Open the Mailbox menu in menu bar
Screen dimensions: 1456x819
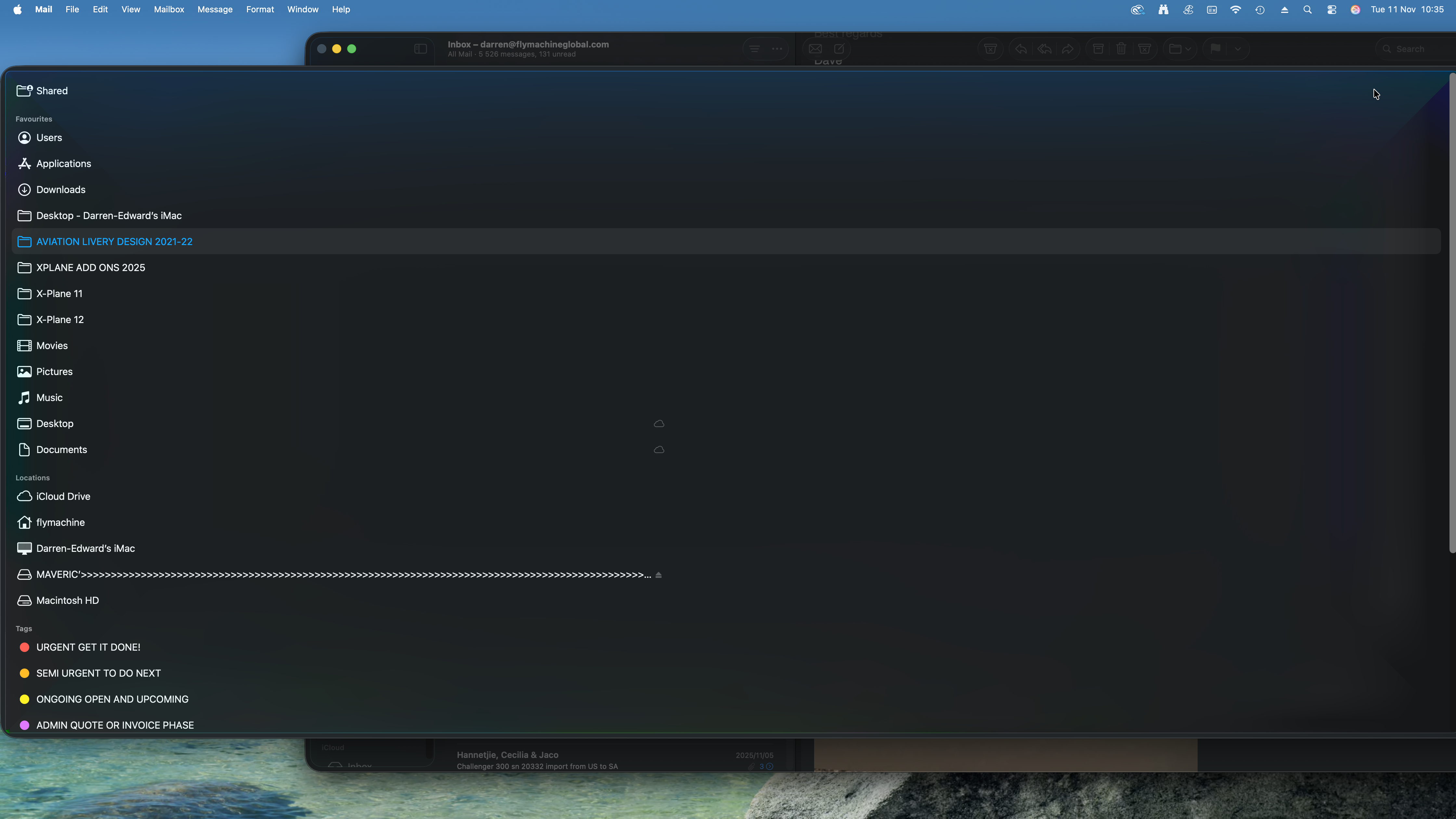tap(169, 10)
